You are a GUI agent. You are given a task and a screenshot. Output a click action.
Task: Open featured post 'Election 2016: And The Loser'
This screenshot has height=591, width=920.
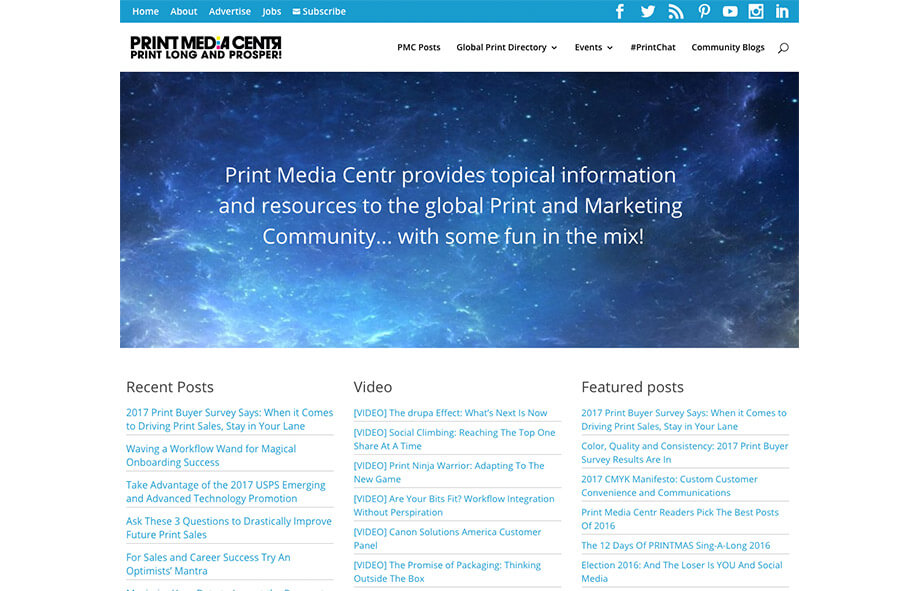tap(682, 572)
